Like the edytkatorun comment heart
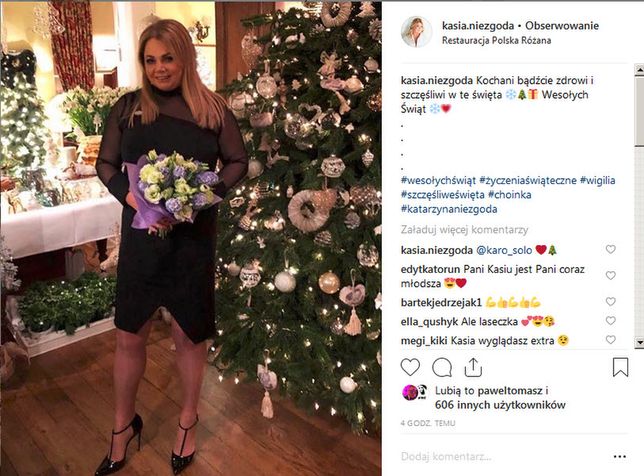Screen dimensions: 644x476 [x=611, y=275]
